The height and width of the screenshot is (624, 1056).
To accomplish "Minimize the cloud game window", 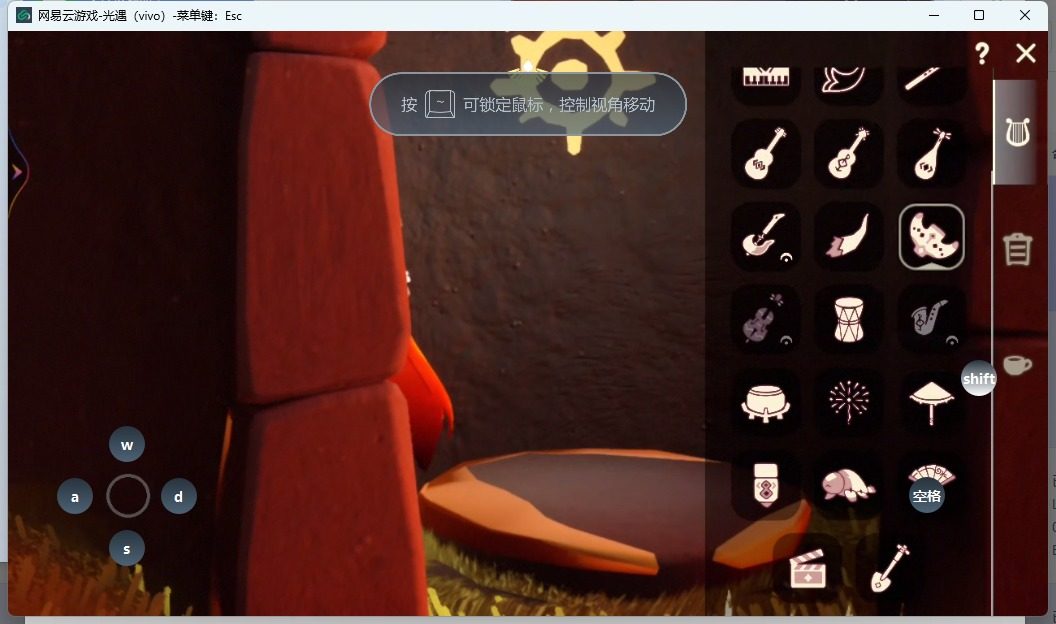I will [x=933, y=15].
